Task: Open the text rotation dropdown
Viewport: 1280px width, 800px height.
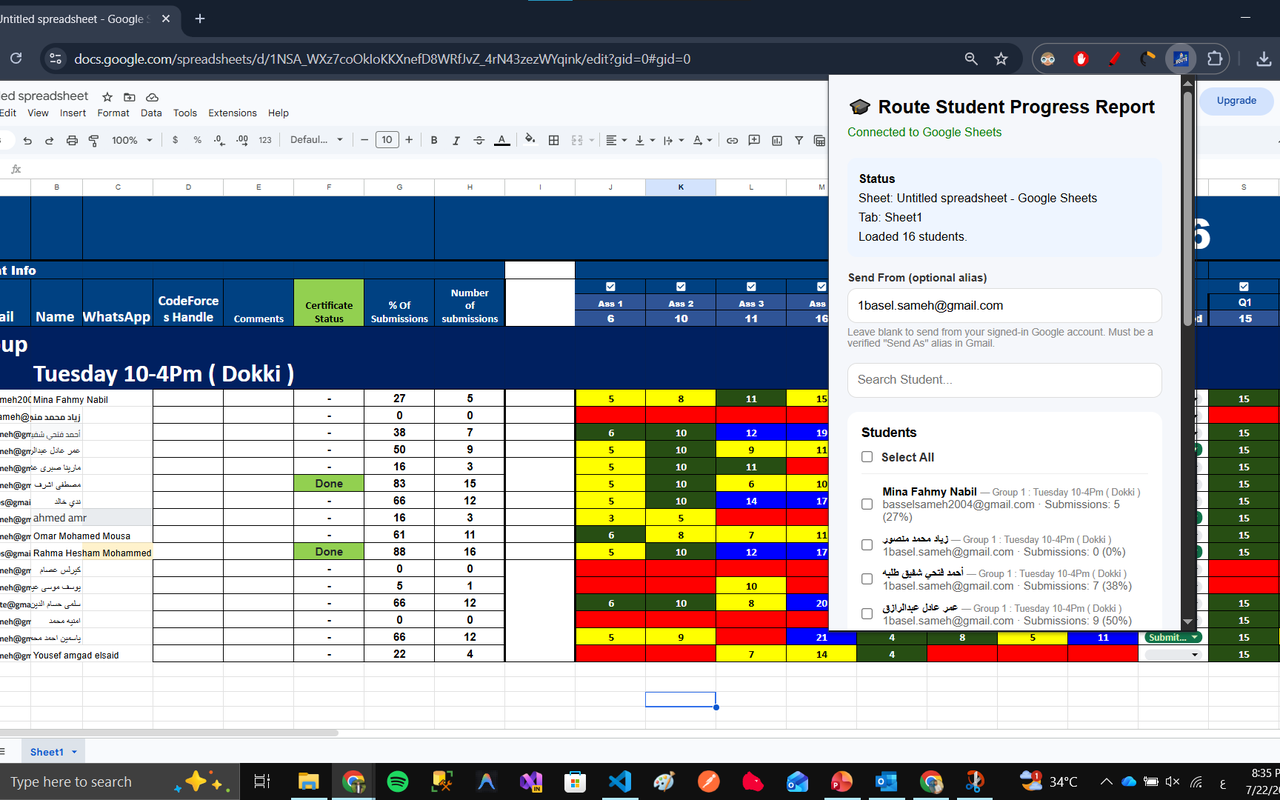Action: pos(702,140)
